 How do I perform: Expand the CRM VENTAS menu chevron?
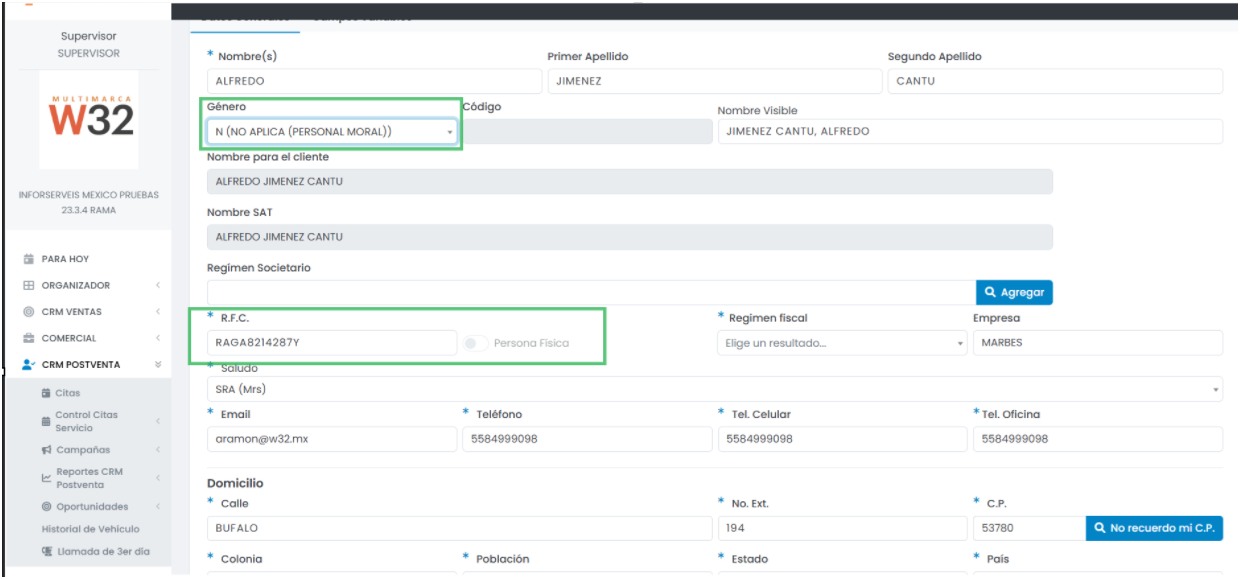[x=158, y=312]
